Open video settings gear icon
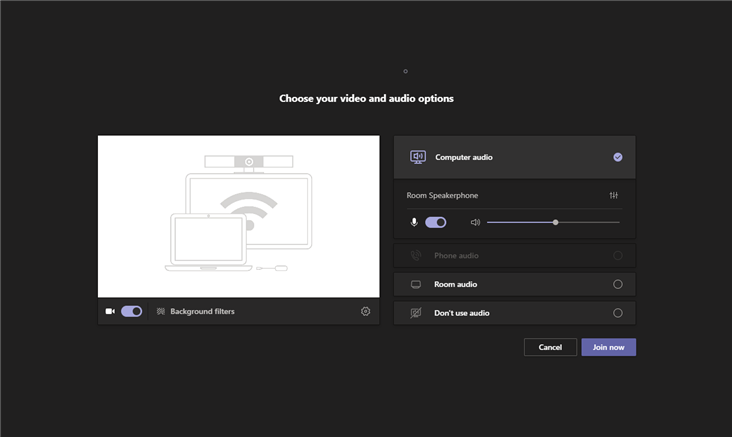 pyautogui.click(x=365, y=311)
